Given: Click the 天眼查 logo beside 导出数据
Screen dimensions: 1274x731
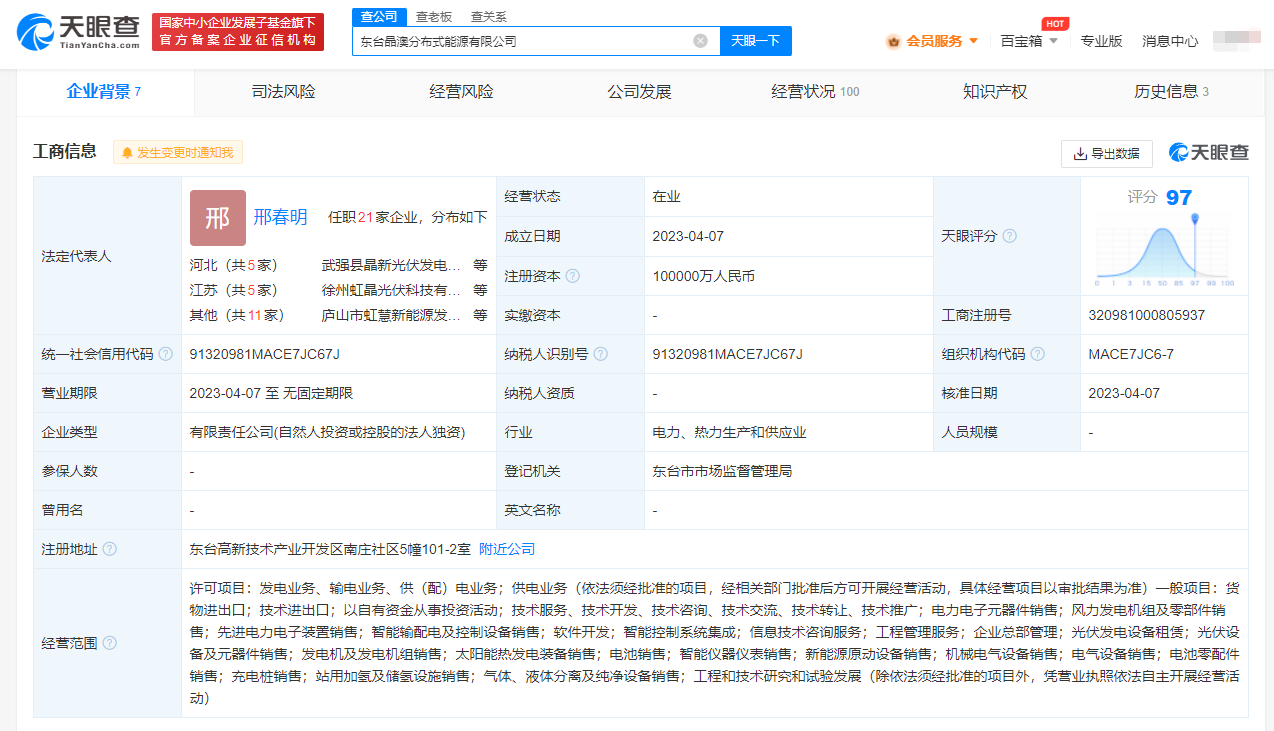Looking at the screenshot, I should [1209, 153].
